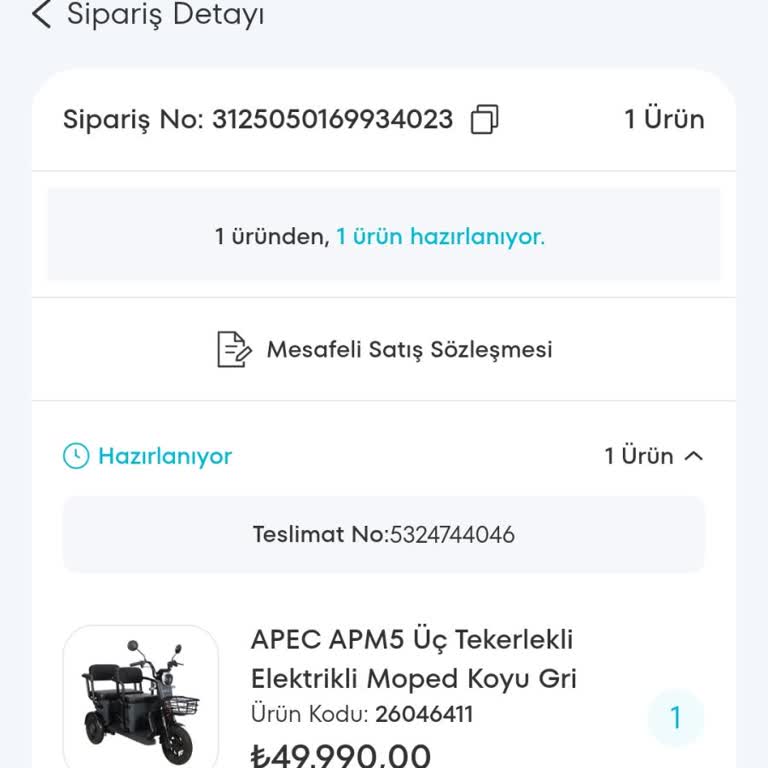Click the Sipariş Detayı header title
768x768 pixels.
pyautogui.click(x=166, y=15)
